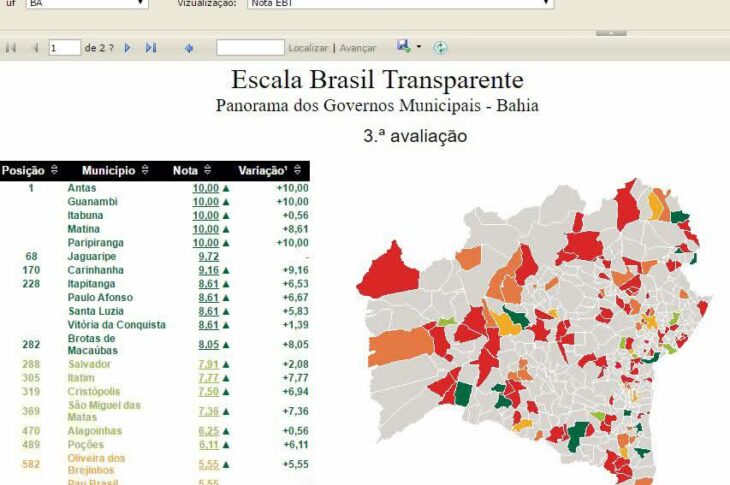Sort table by Nota sort arrows
This screenshot has width=730, height=485.
tap(207, 171)
